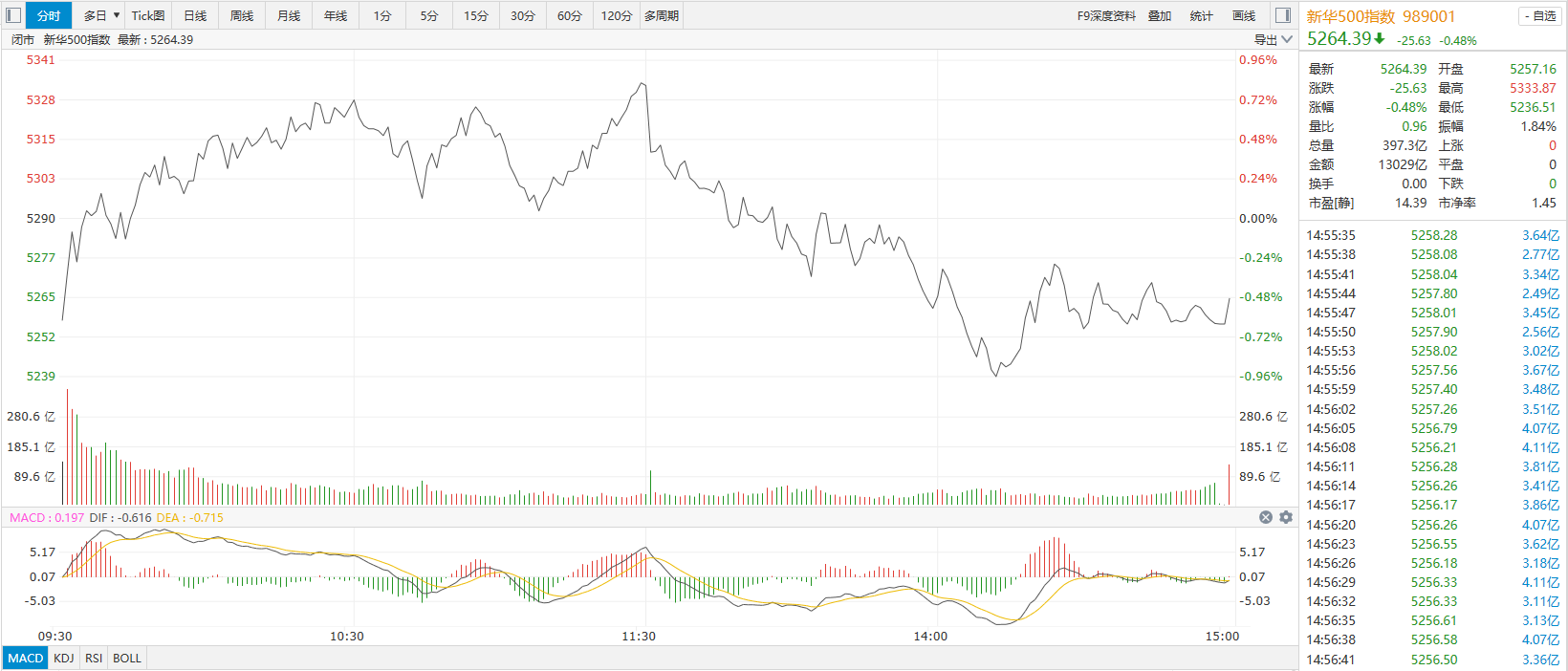Screen dimensions: 1568x671
Task: Close the MACD indicator panel
Action: pyautogui.click(x=1266, y=517)
